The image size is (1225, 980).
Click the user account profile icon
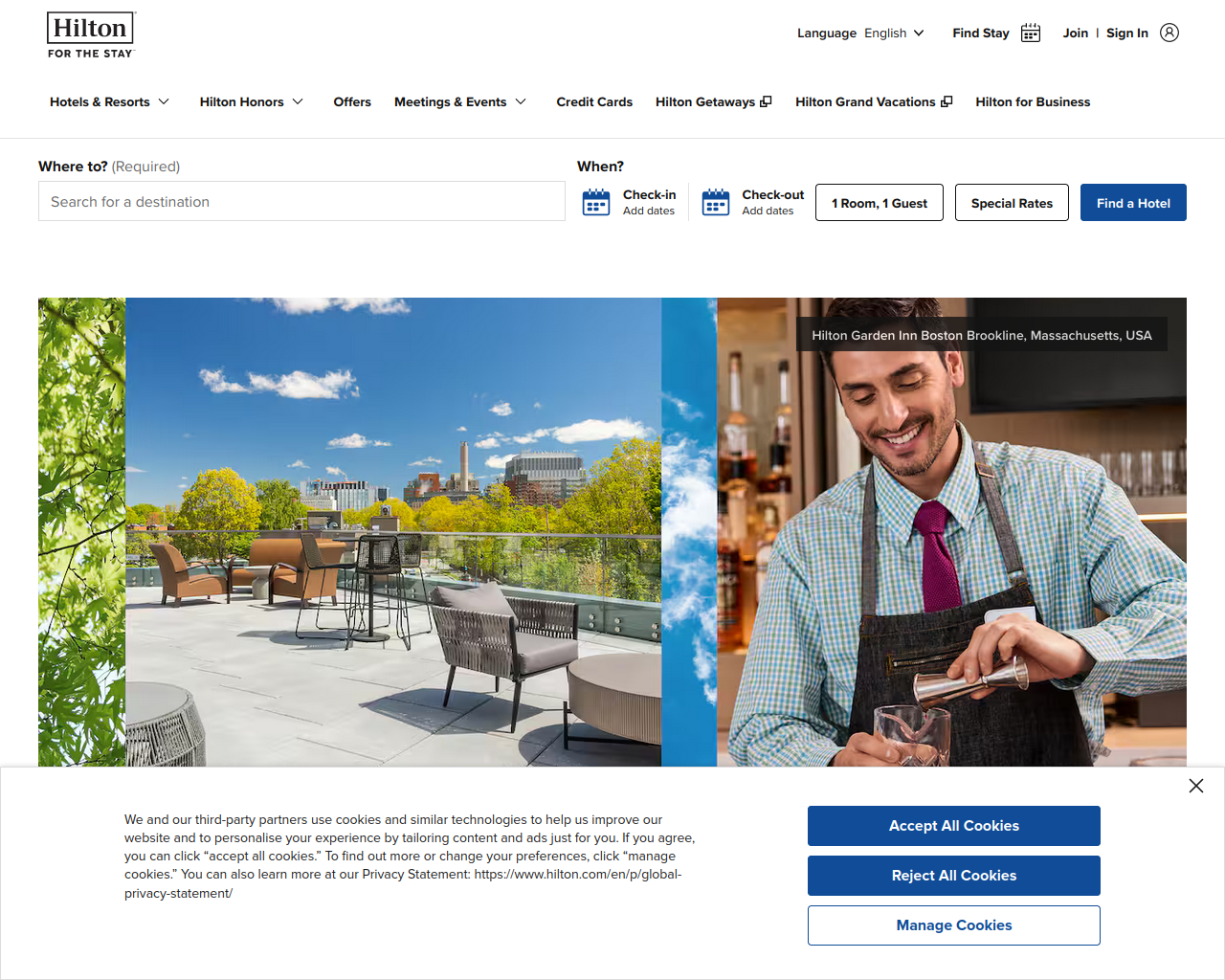point(1169,33)
